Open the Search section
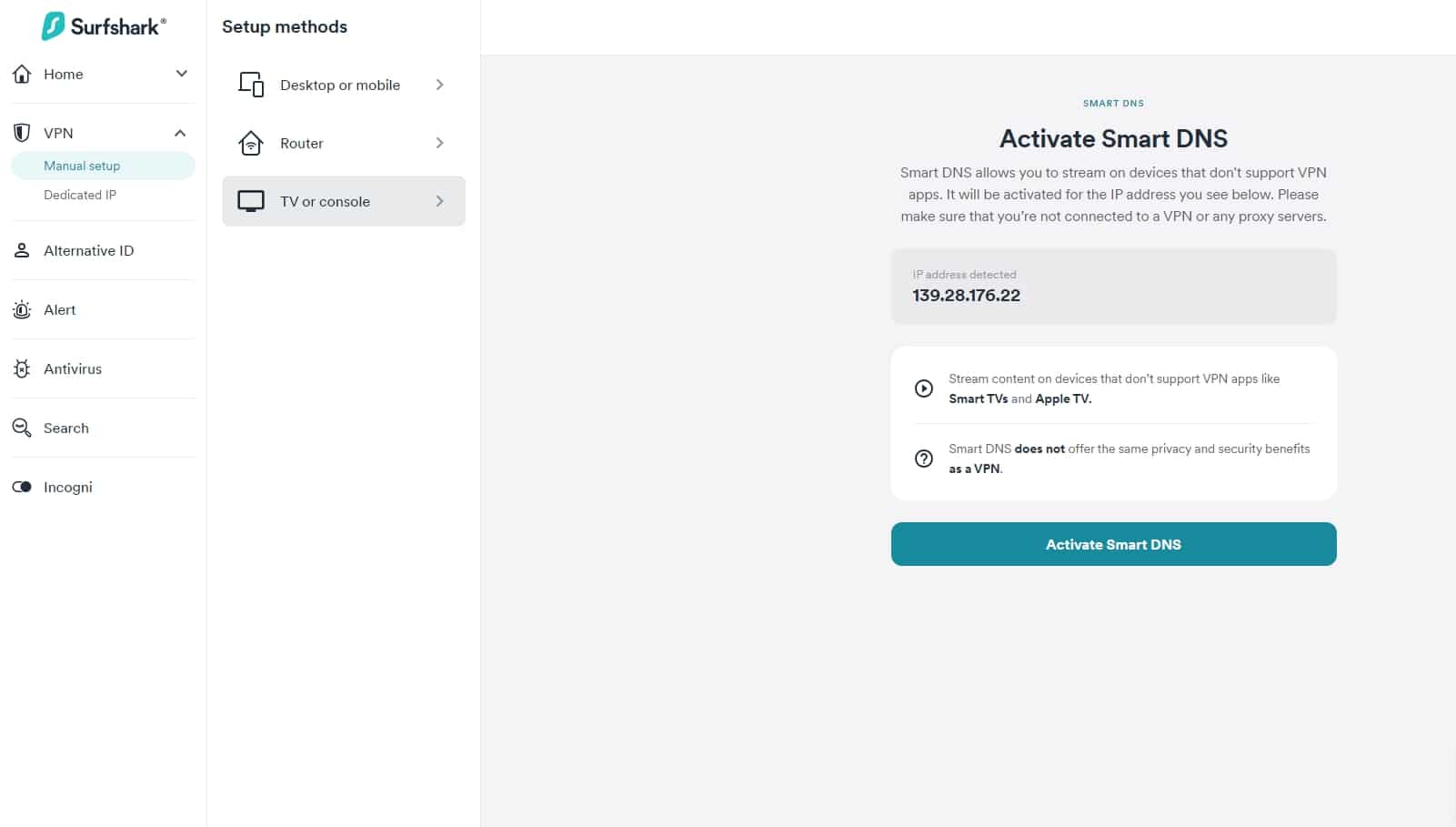Screen dimensions: 1456x827 [x=103, y=428]
